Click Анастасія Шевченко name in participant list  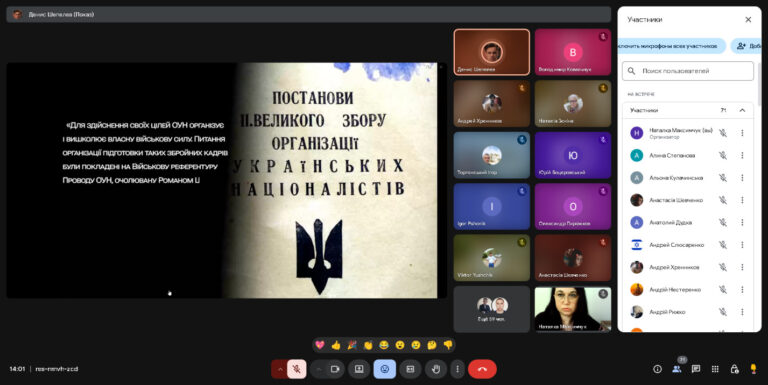click(x=676, y=200)
